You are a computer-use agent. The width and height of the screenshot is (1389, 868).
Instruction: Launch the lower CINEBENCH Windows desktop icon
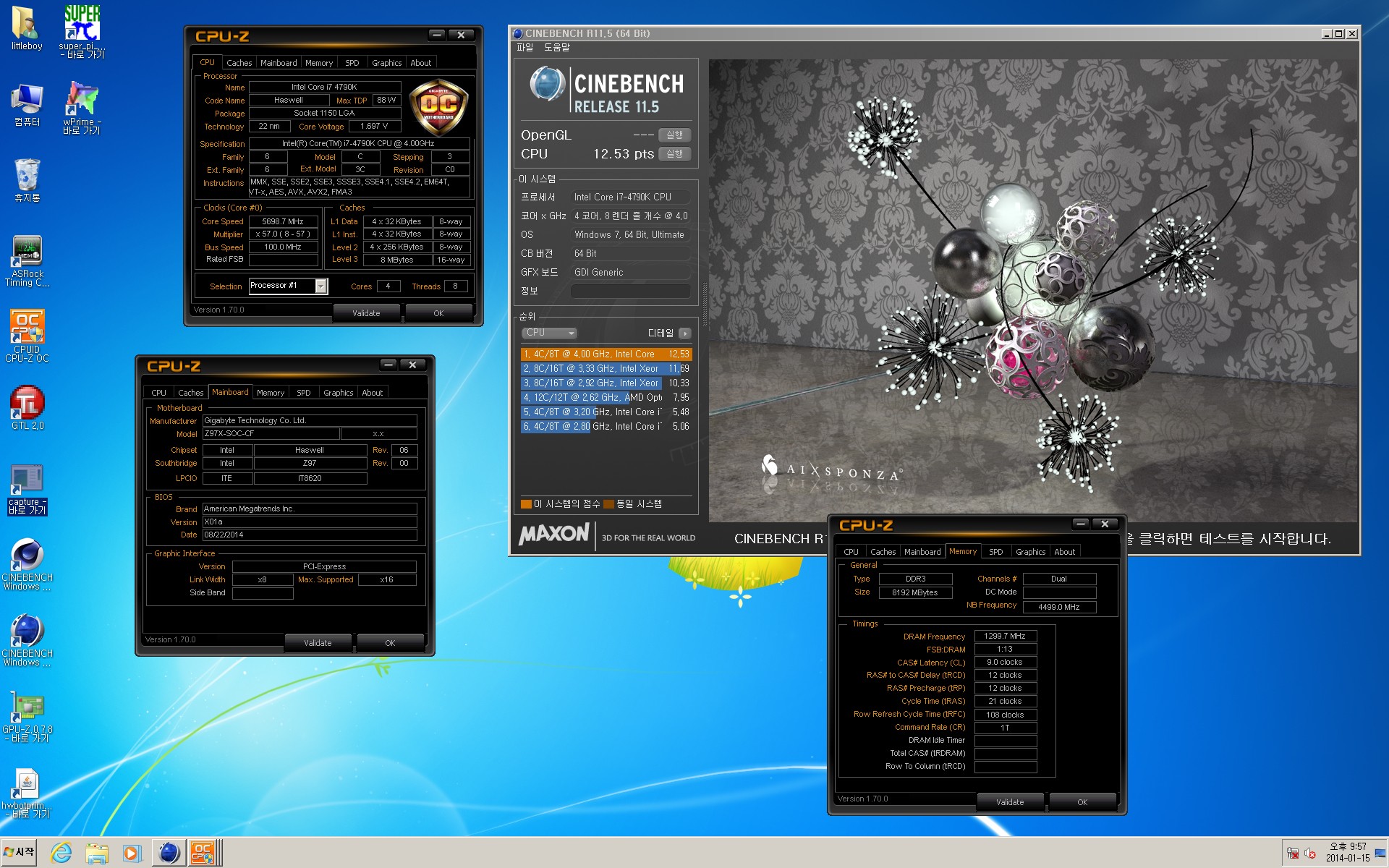tap(27, 640)
